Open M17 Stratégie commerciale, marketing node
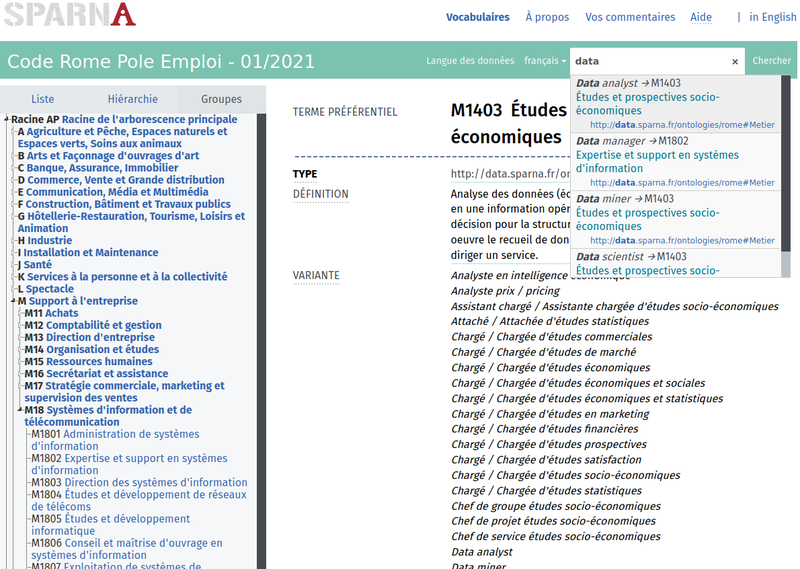Screen dimensions: 800x569 pyautogui.click(x=124, y=391)
